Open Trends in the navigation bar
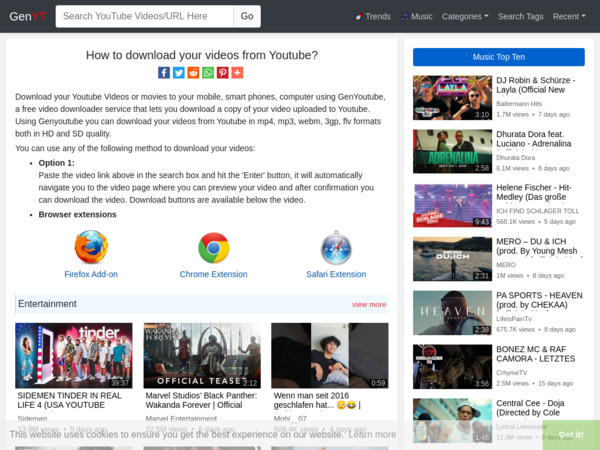 point(373,16)
